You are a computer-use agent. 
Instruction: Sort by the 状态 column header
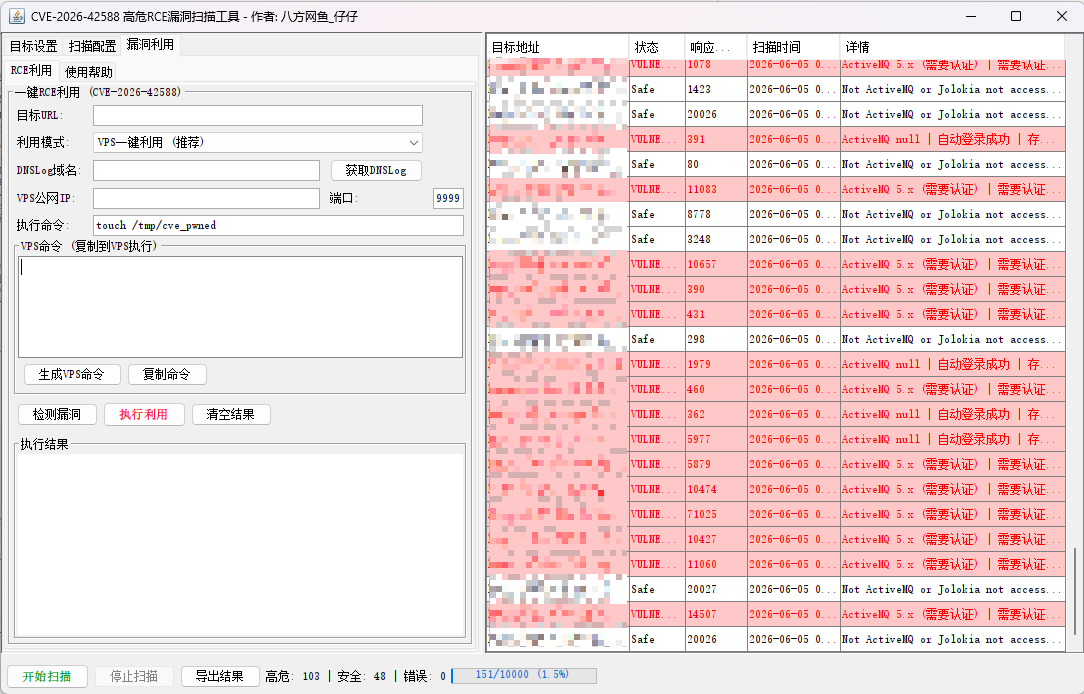(657, 47)
